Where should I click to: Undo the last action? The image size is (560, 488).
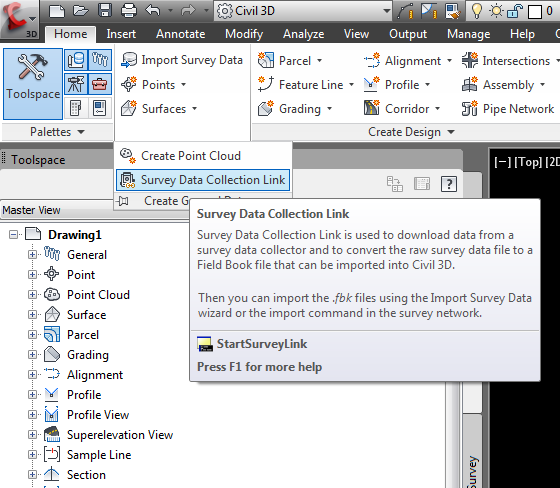click(x=153, y=11)
